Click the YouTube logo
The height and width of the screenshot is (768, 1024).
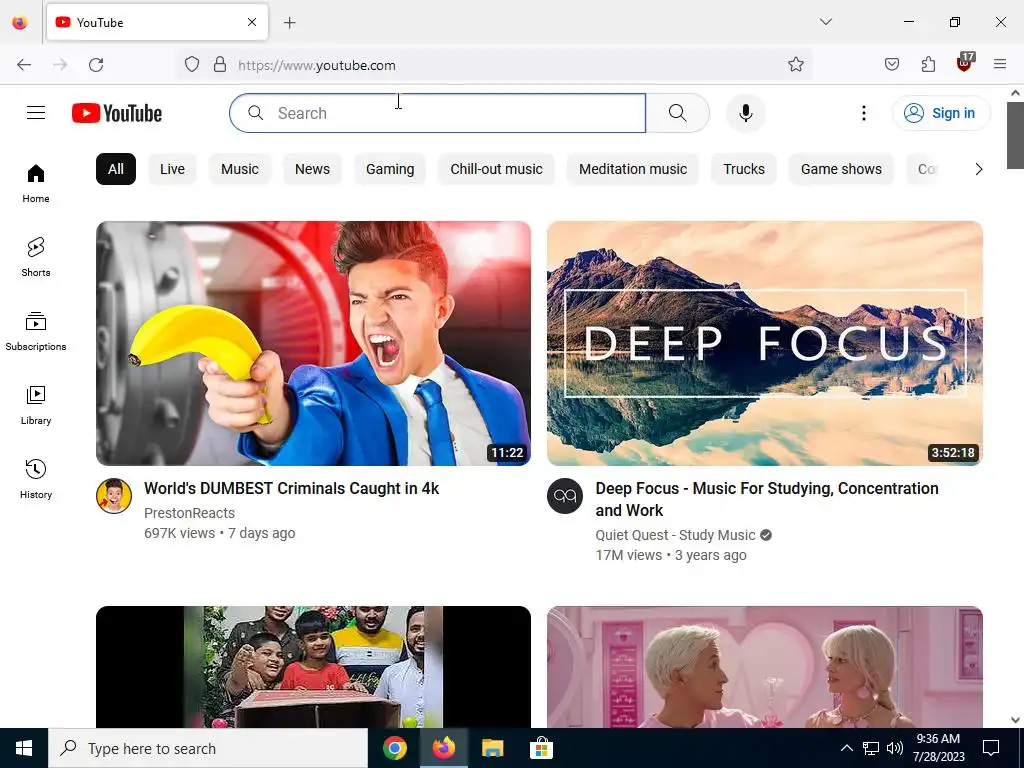coord(117,113)
